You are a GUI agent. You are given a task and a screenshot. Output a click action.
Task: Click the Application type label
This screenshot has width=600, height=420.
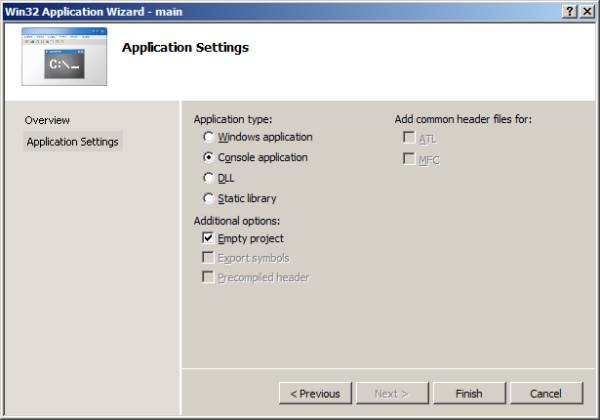point(233,119)
